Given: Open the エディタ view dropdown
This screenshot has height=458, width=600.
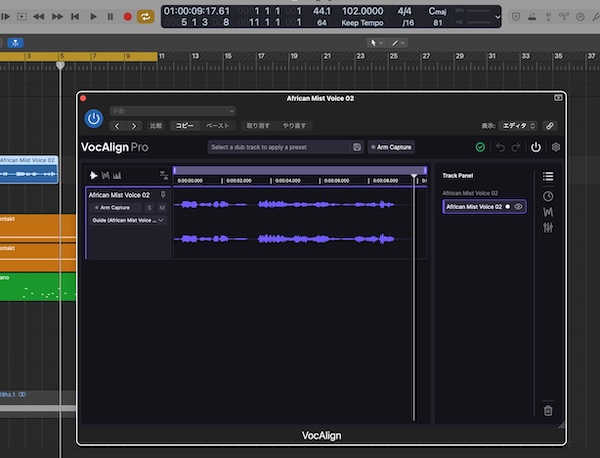Looking at the screenshot, I should tap(518, 126).
